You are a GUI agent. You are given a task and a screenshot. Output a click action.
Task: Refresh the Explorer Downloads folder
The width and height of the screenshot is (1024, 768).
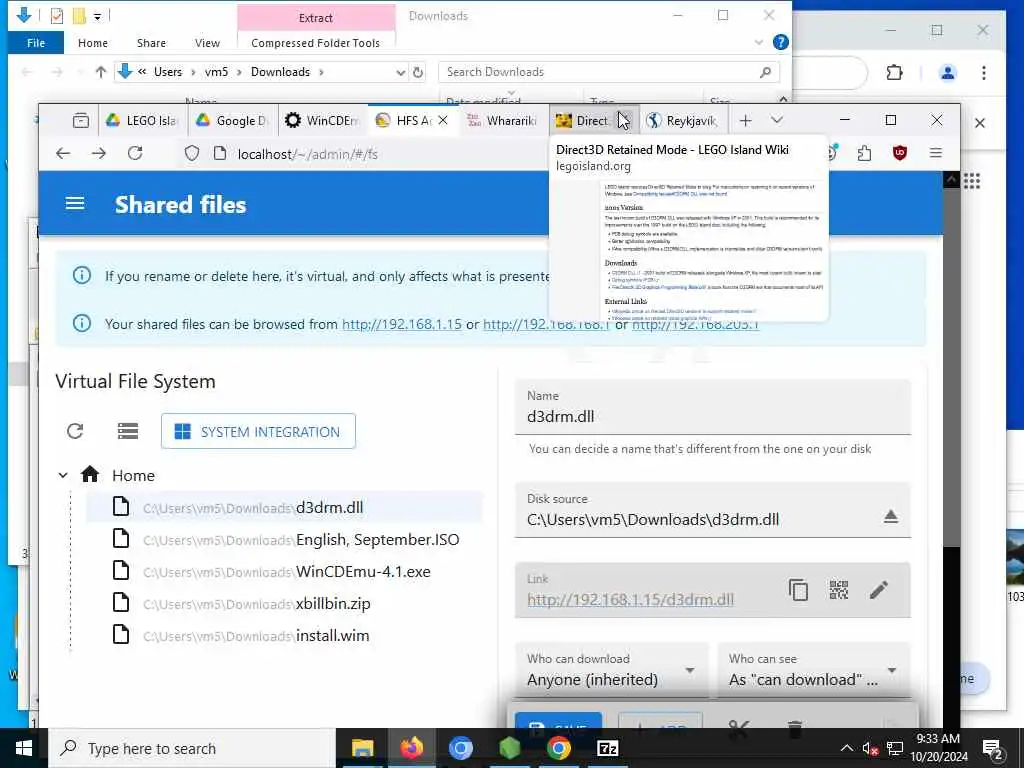click(x=418, y=72)
